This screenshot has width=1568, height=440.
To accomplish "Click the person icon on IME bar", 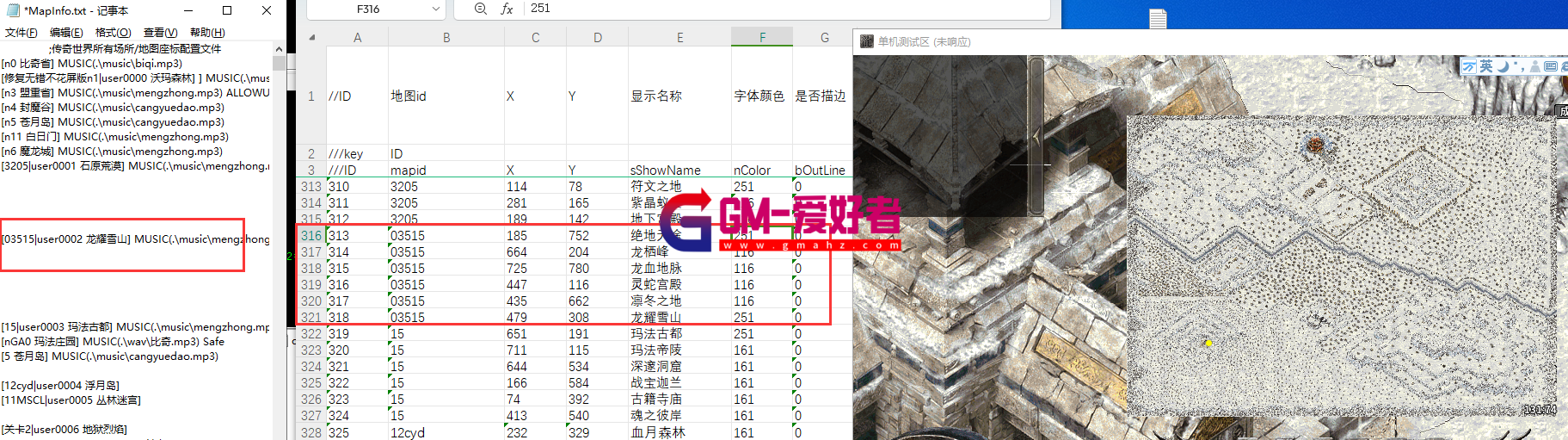I will (x=1535, y=66).
